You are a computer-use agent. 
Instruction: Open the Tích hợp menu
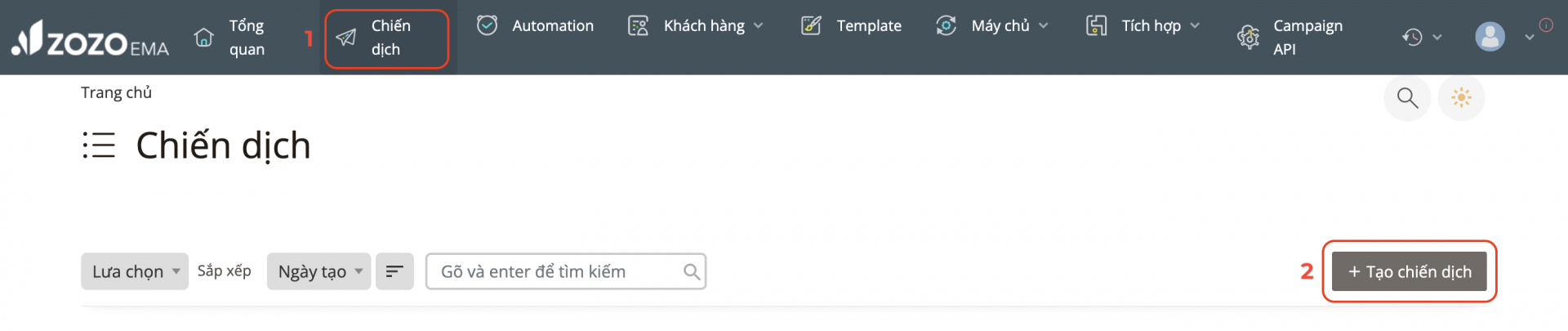pos(1143,25)
